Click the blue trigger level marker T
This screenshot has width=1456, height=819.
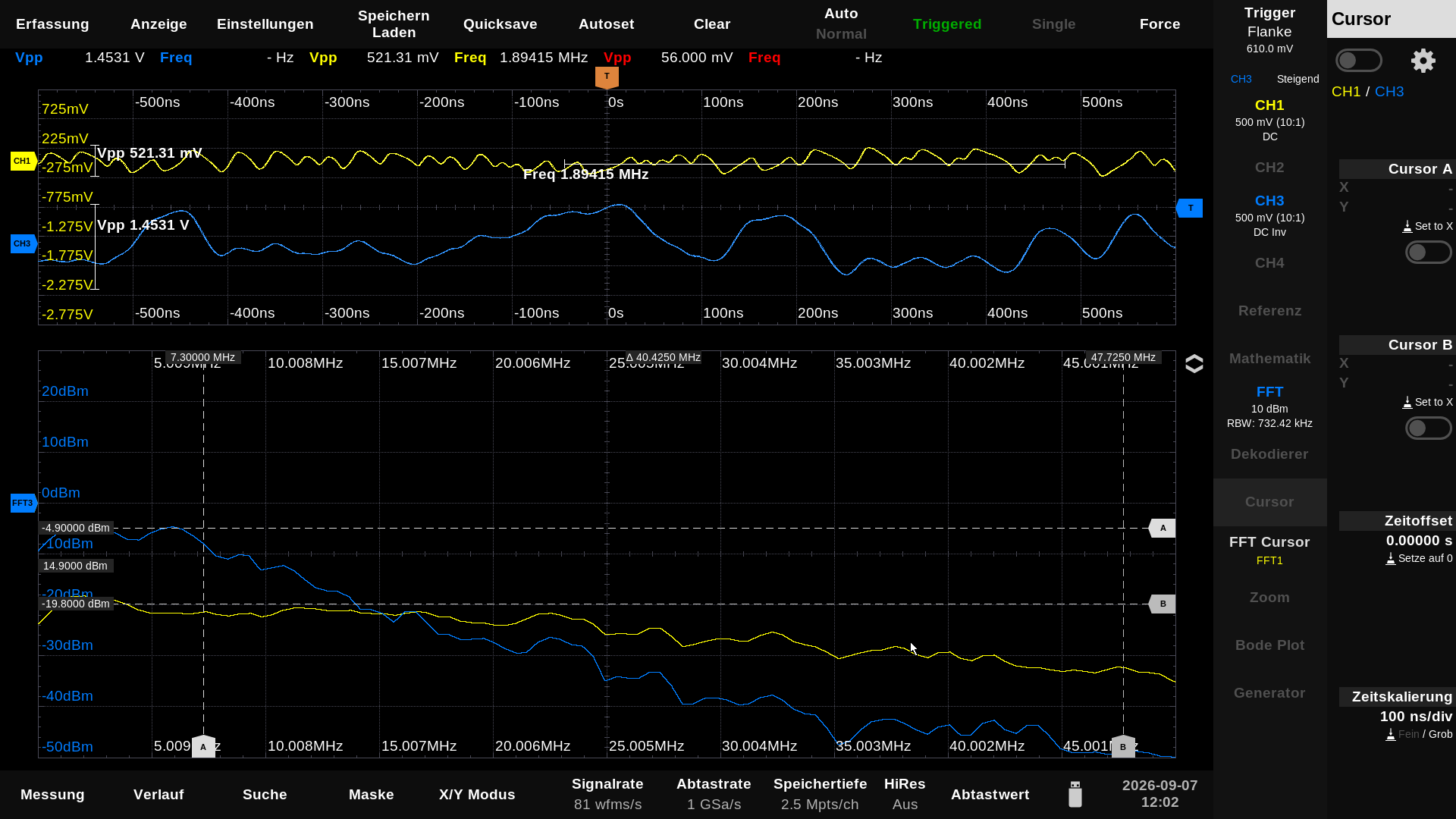pyautogui.click(x=1189, y=208)
